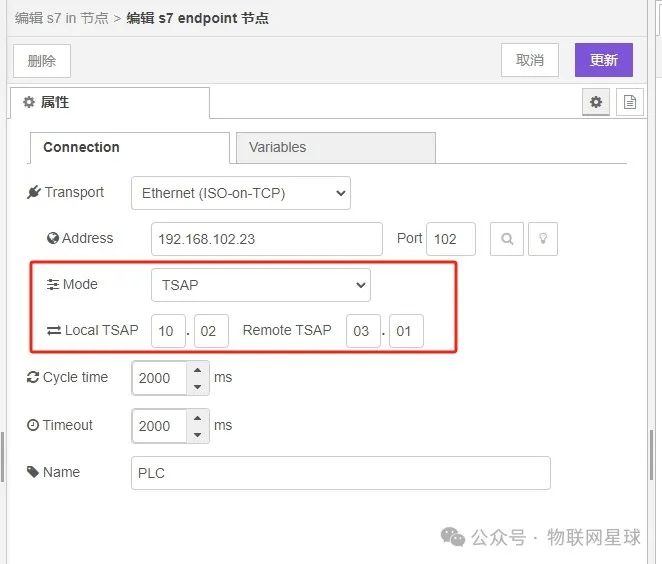Expand the Mode TSAP dropdown
The width and height of the screenshot is (662, 564).
click(260, 285)
